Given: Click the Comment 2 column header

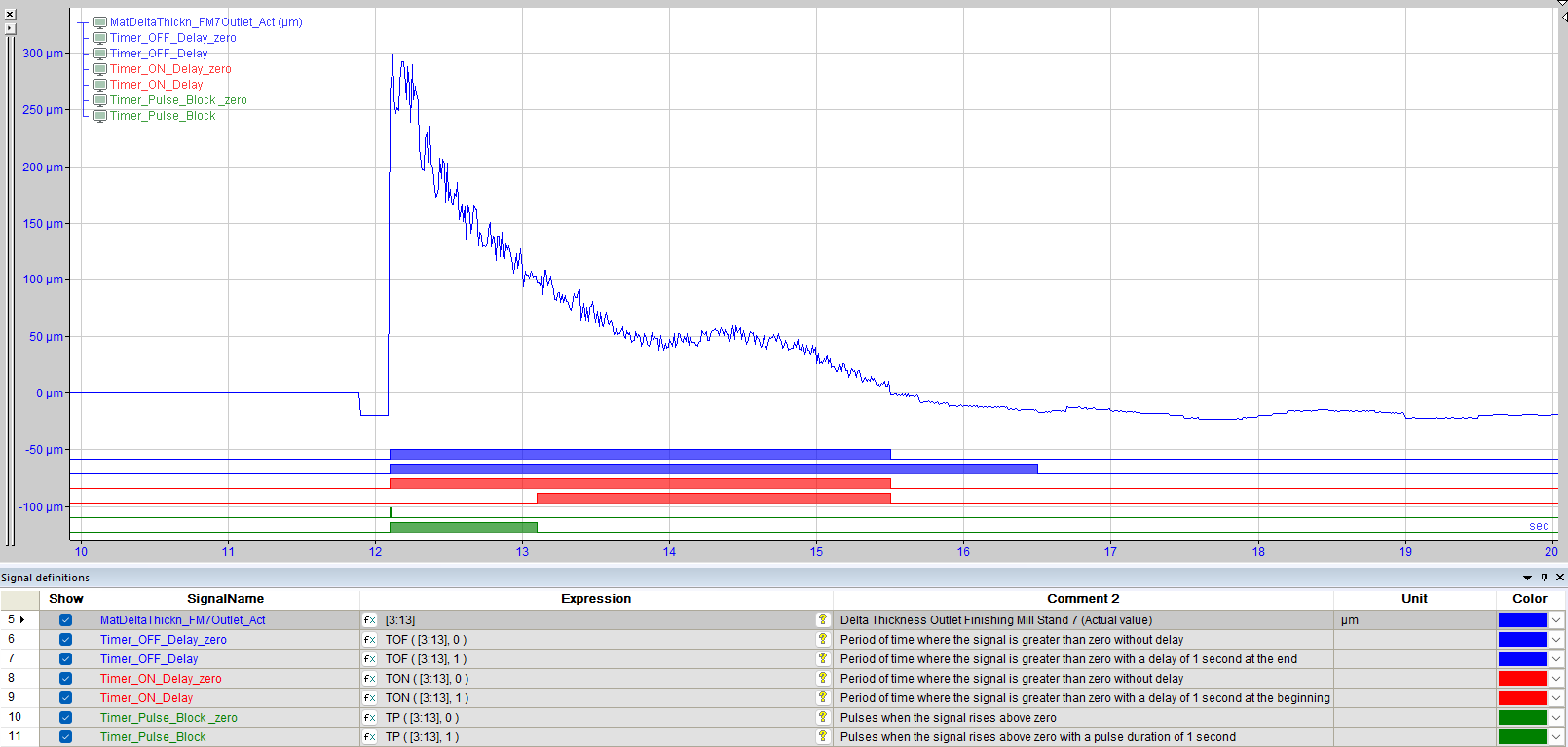Looking at the screenshot, I should tap(1083, 599).
